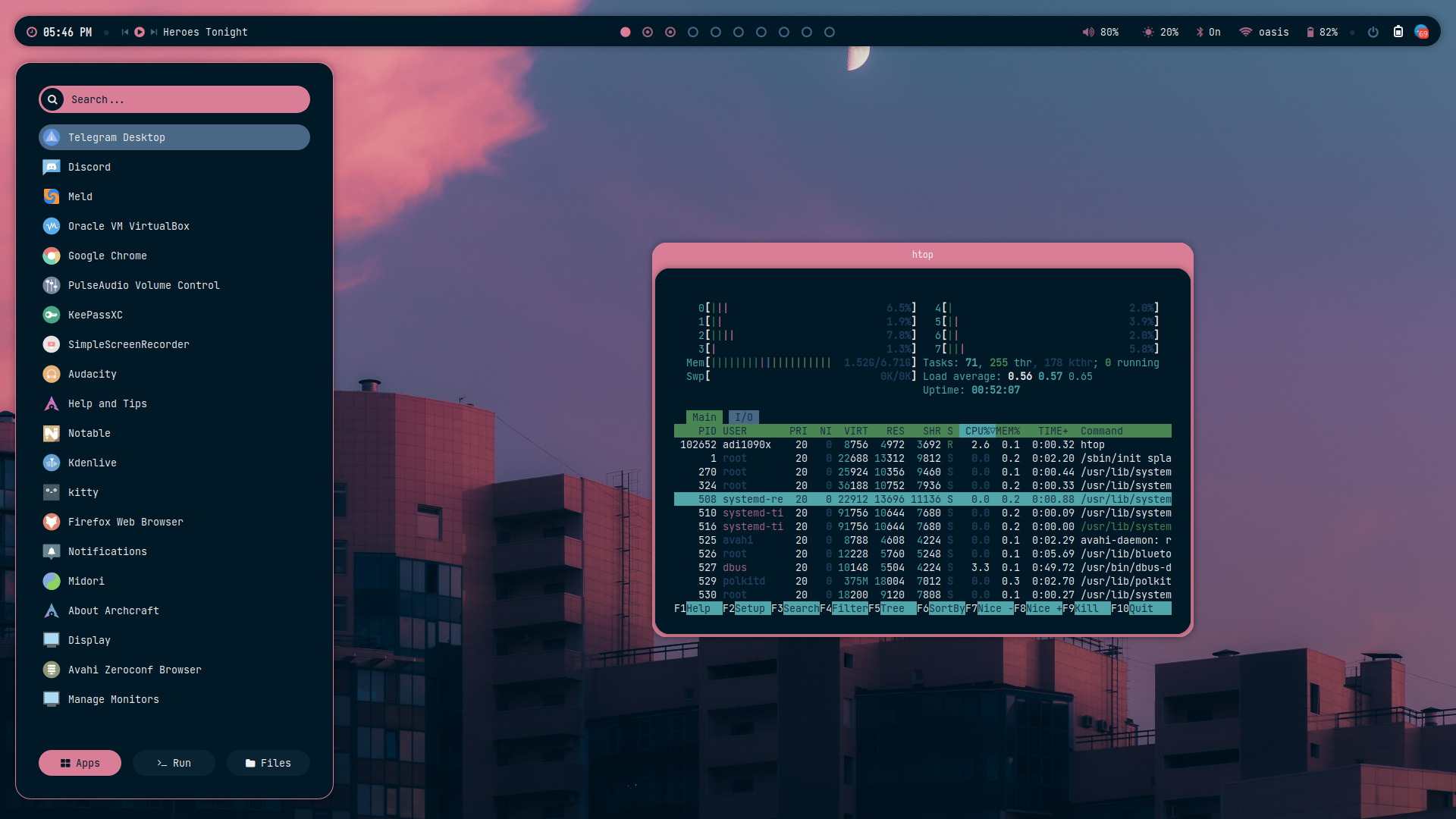Select the third workspace indicator

(x=670, y=32)
